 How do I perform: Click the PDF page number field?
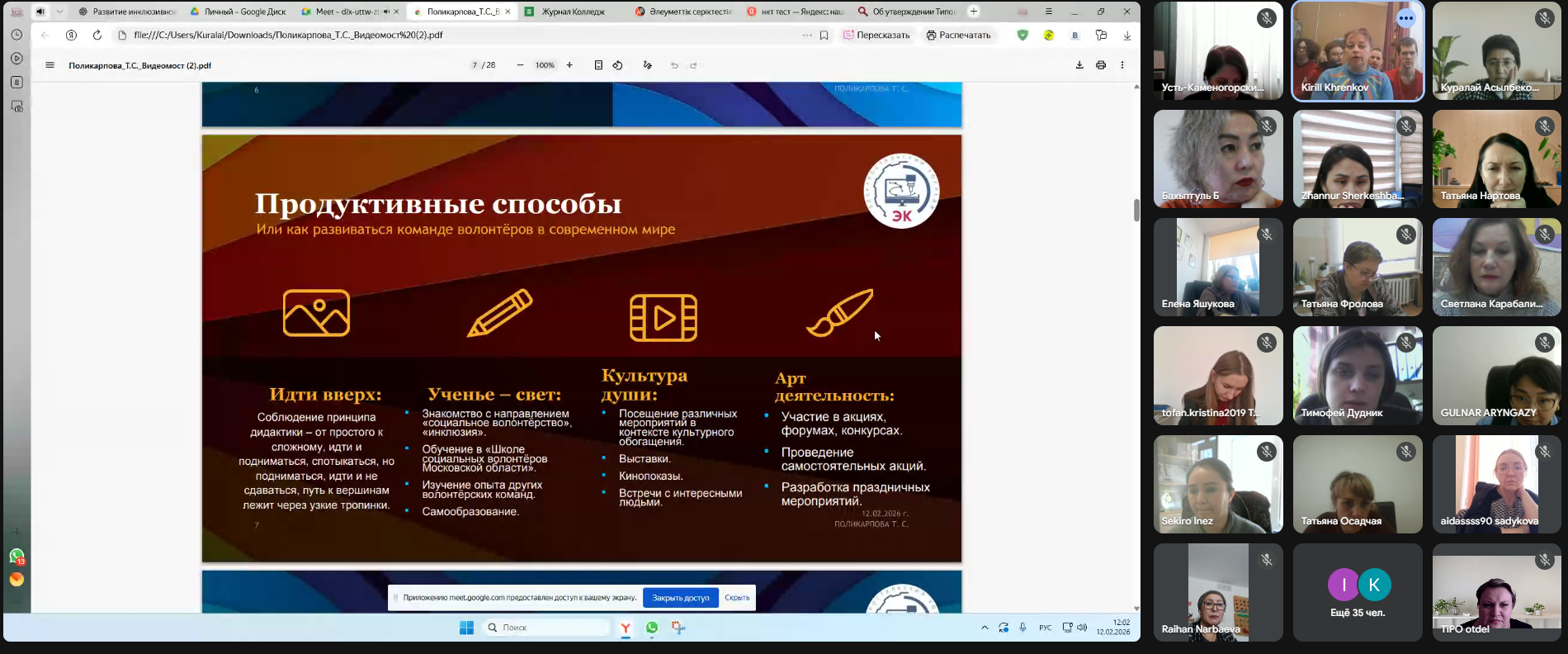click(475, 65)
